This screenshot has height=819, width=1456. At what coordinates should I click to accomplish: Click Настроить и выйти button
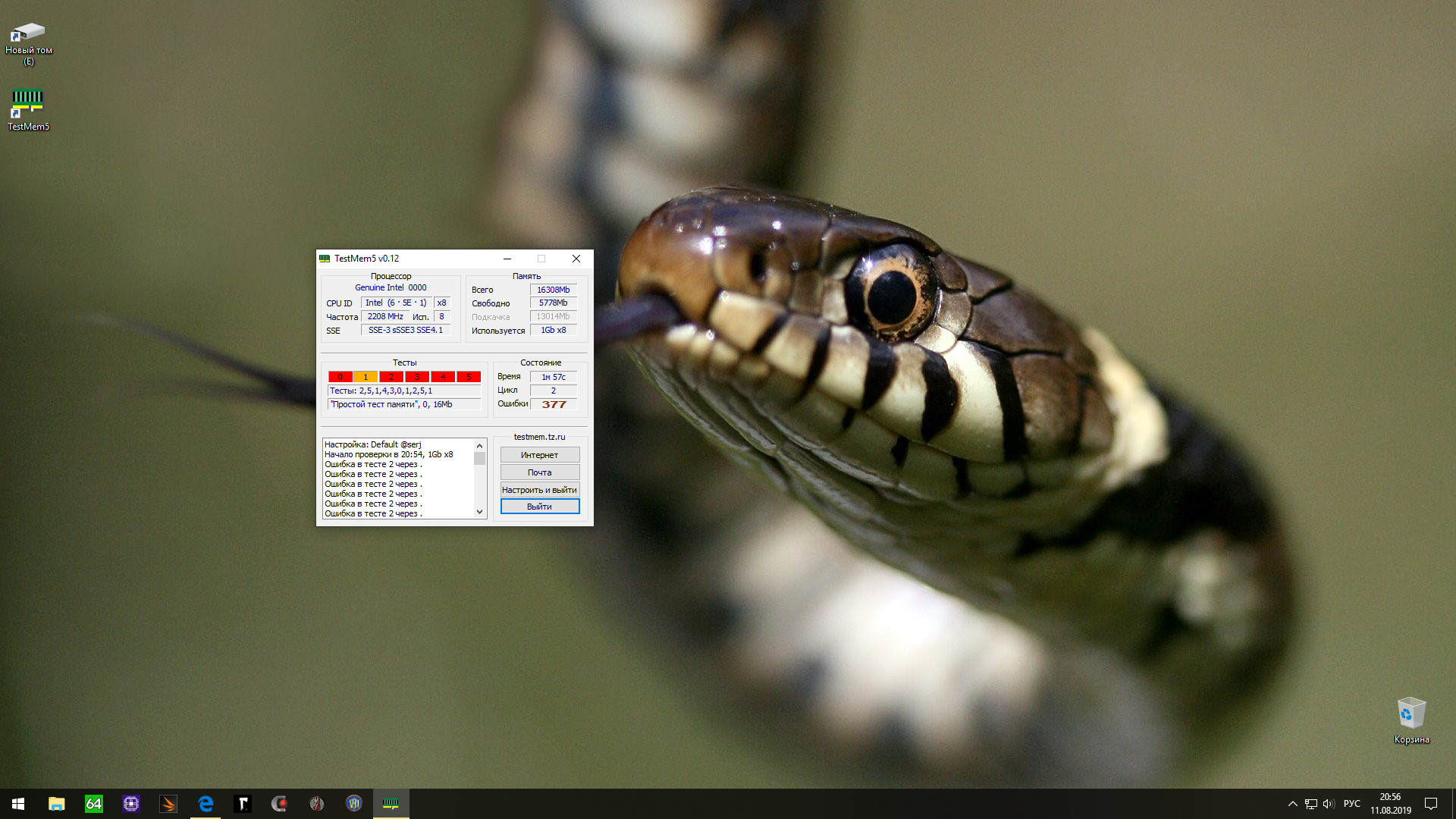[539, 490]
